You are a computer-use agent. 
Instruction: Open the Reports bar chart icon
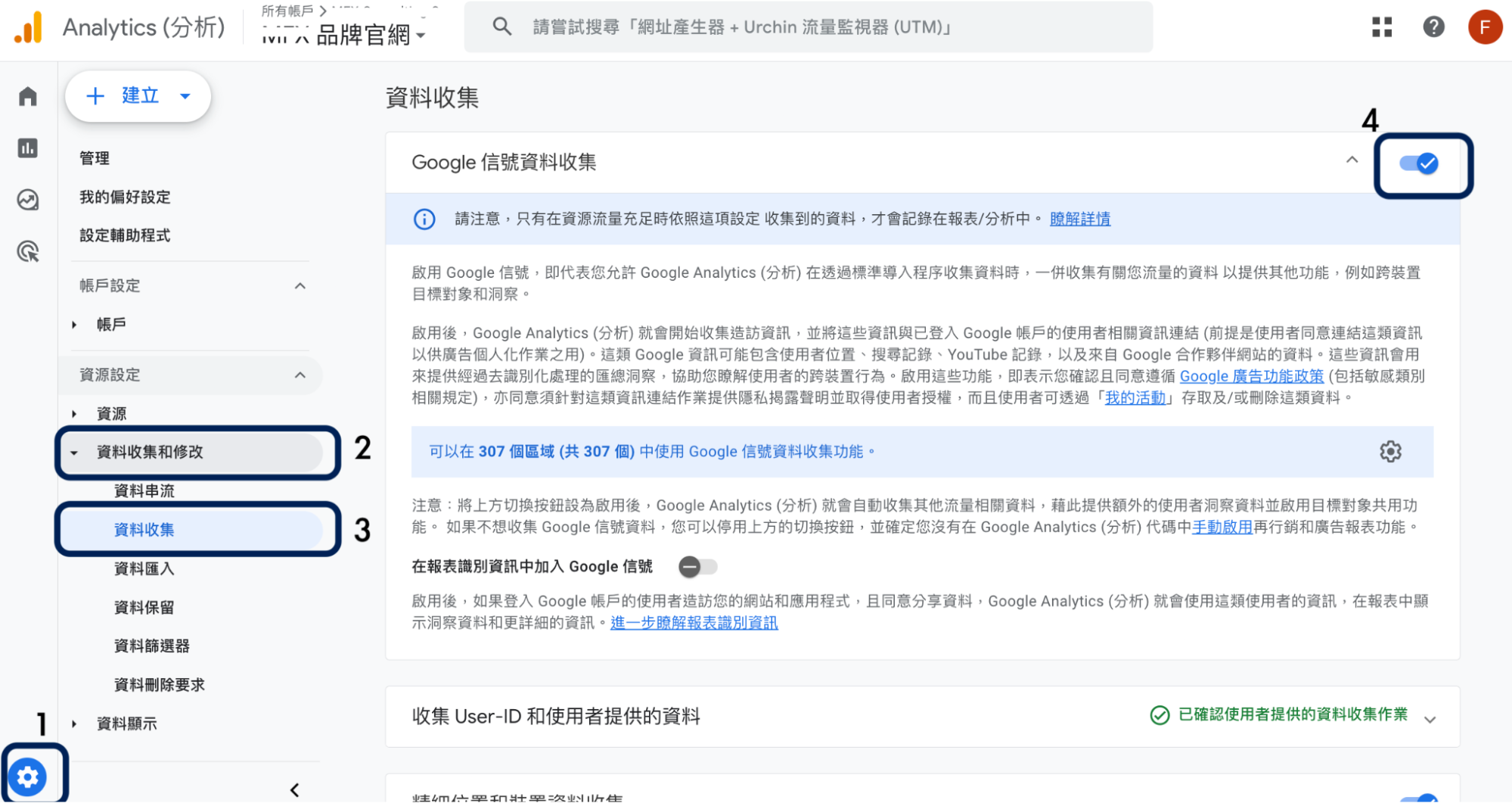pos(28,148)
